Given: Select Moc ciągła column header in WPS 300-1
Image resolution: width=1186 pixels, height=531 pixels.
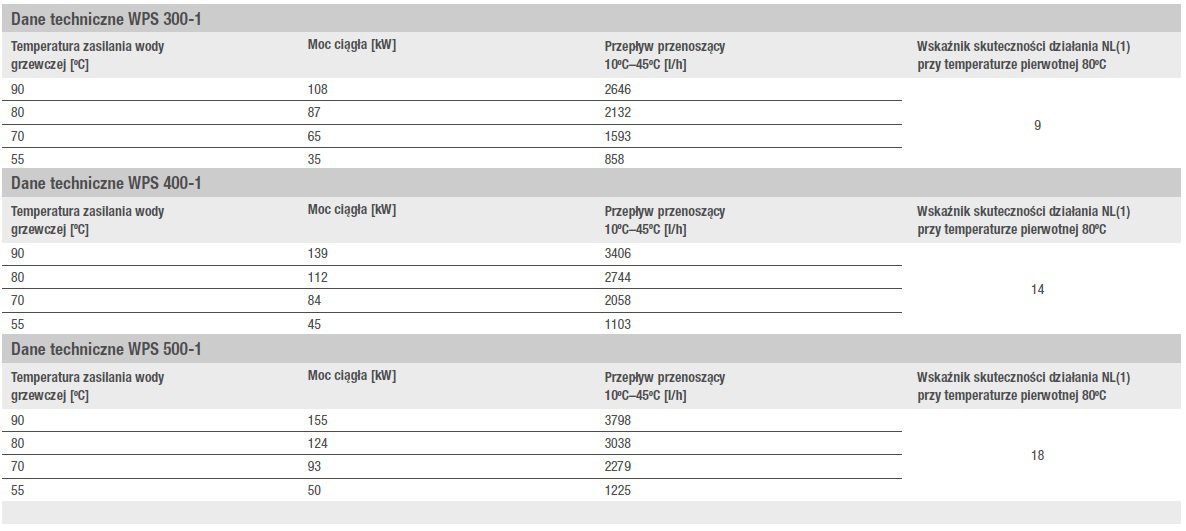Looking at the screenshot, I should click(352, 45).
